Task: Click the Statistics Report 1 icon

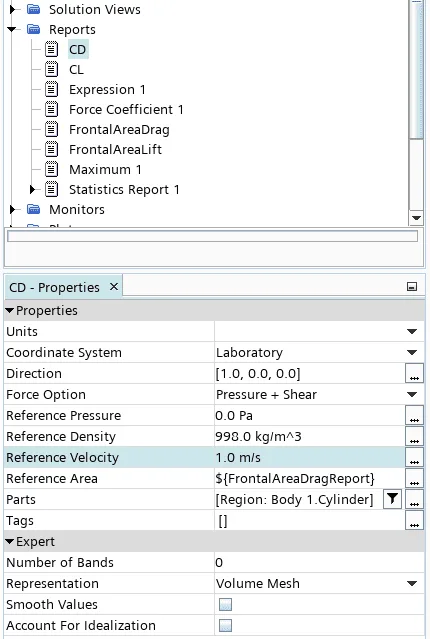Action: click(51, 189)
